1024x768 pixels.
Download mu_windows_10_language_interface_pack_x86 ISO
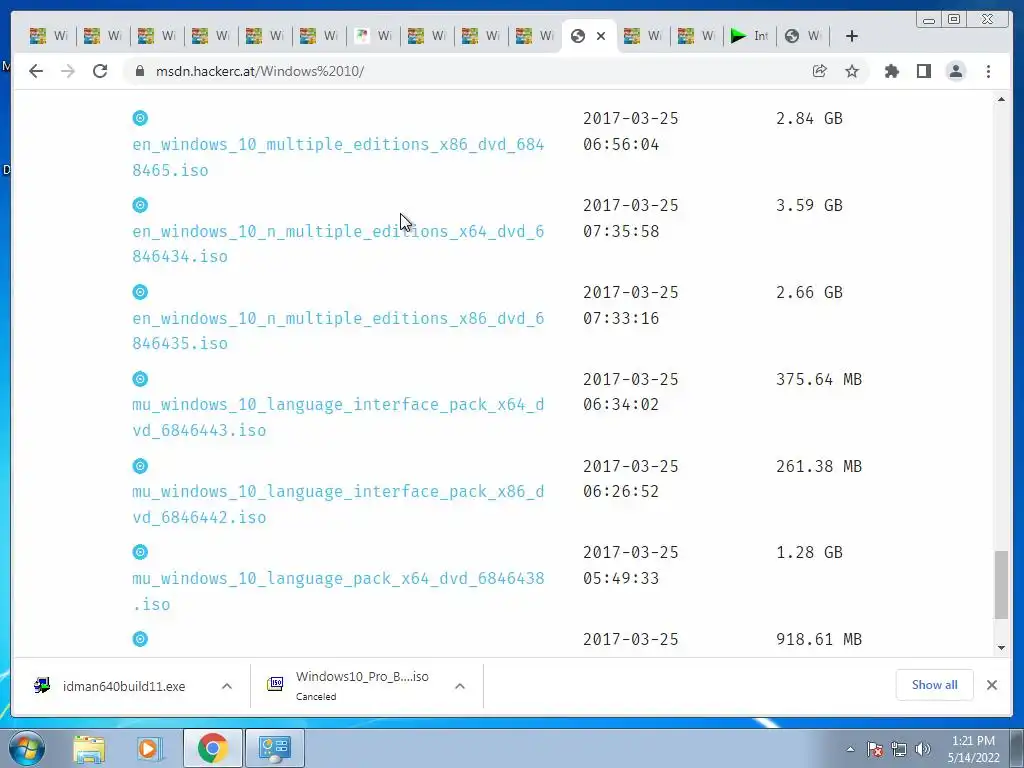(338, 504)
